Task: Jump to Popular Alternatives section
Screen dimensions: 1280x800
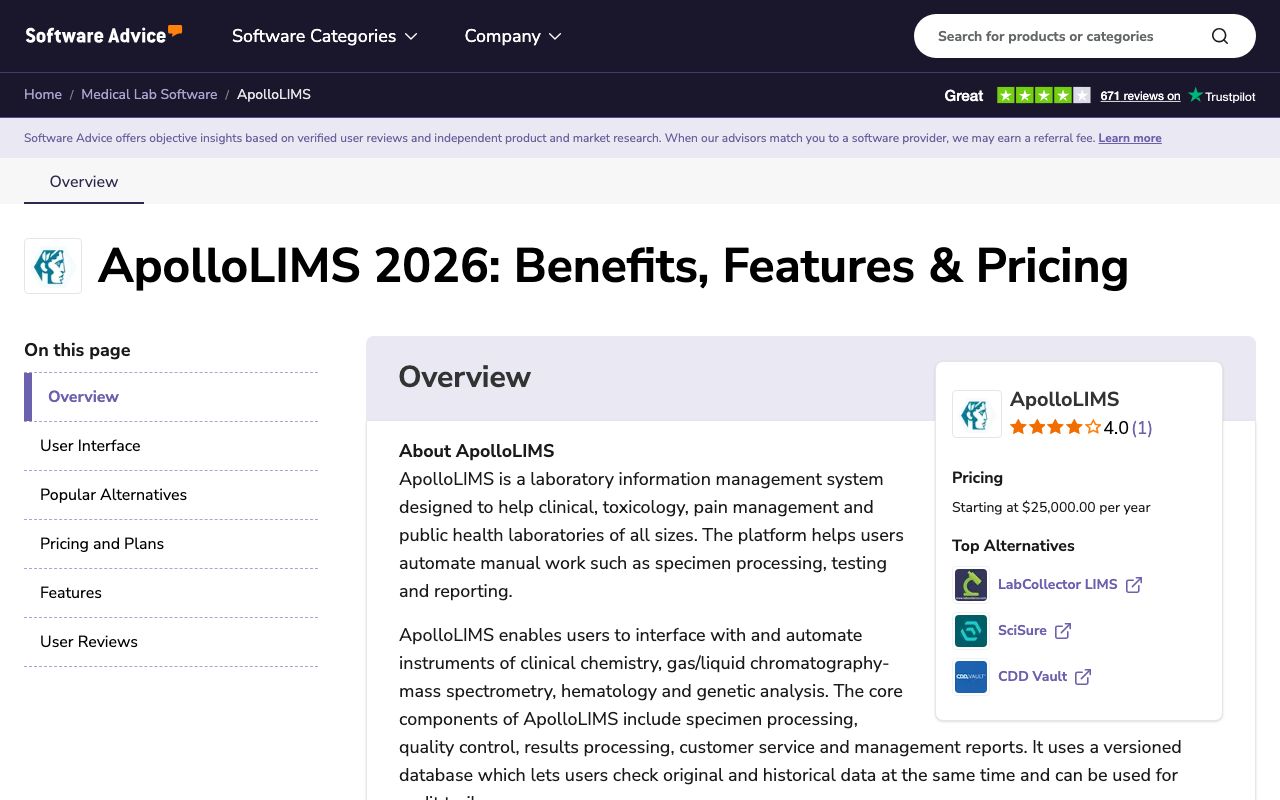Action: tap(171, 495)
